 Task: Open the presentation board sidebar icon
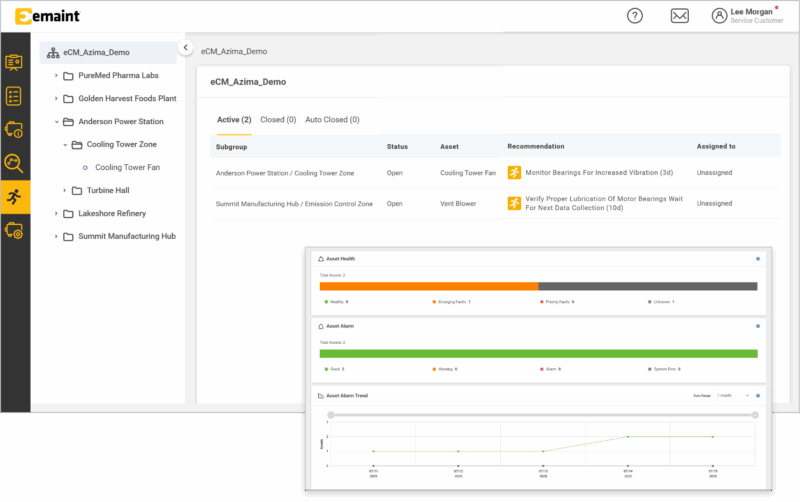pos(15,62)
